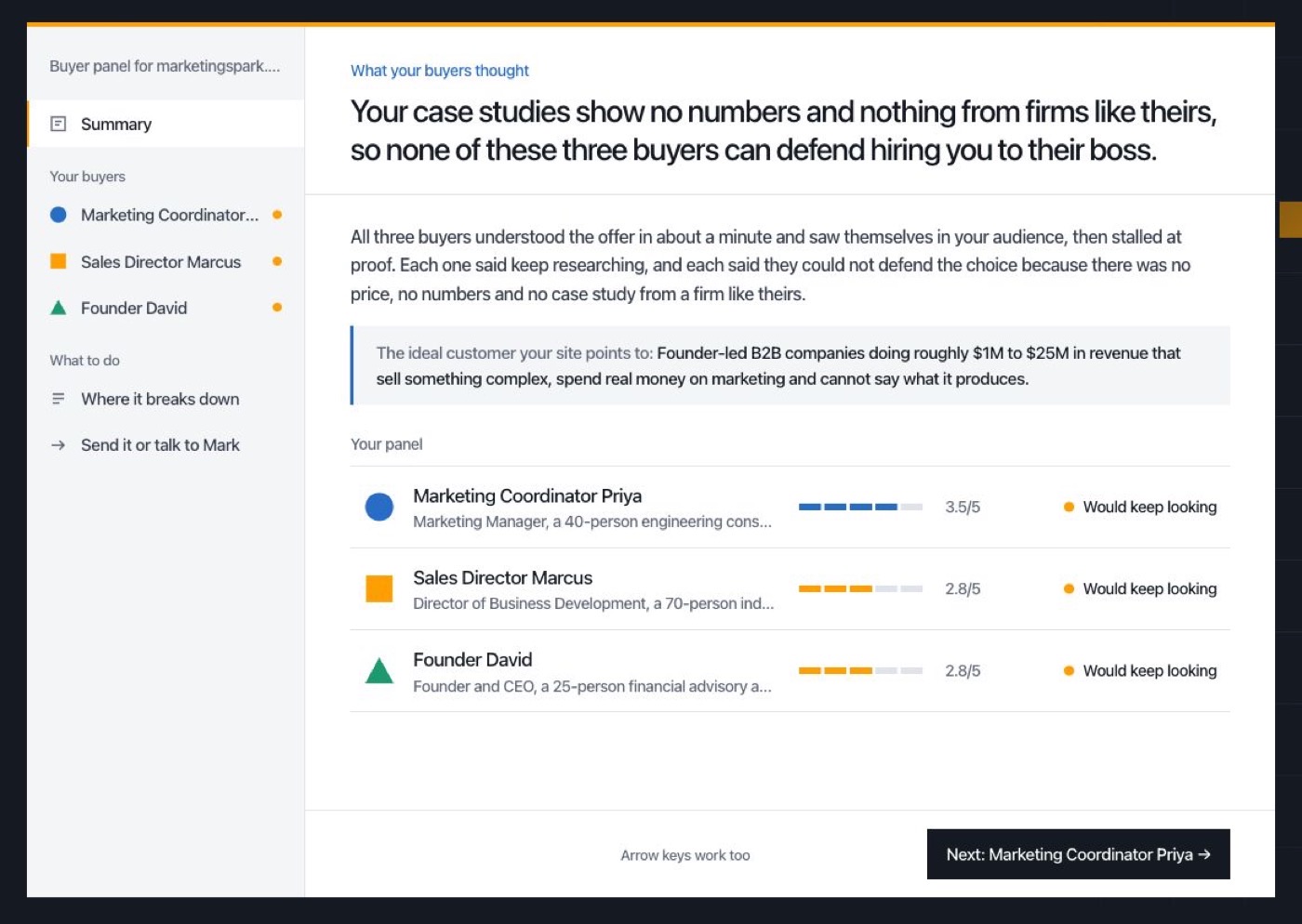This screenshot has height=924, width=1302.
Task: Click Would keep looking status in Priya row
Action: coord(1140,507)
